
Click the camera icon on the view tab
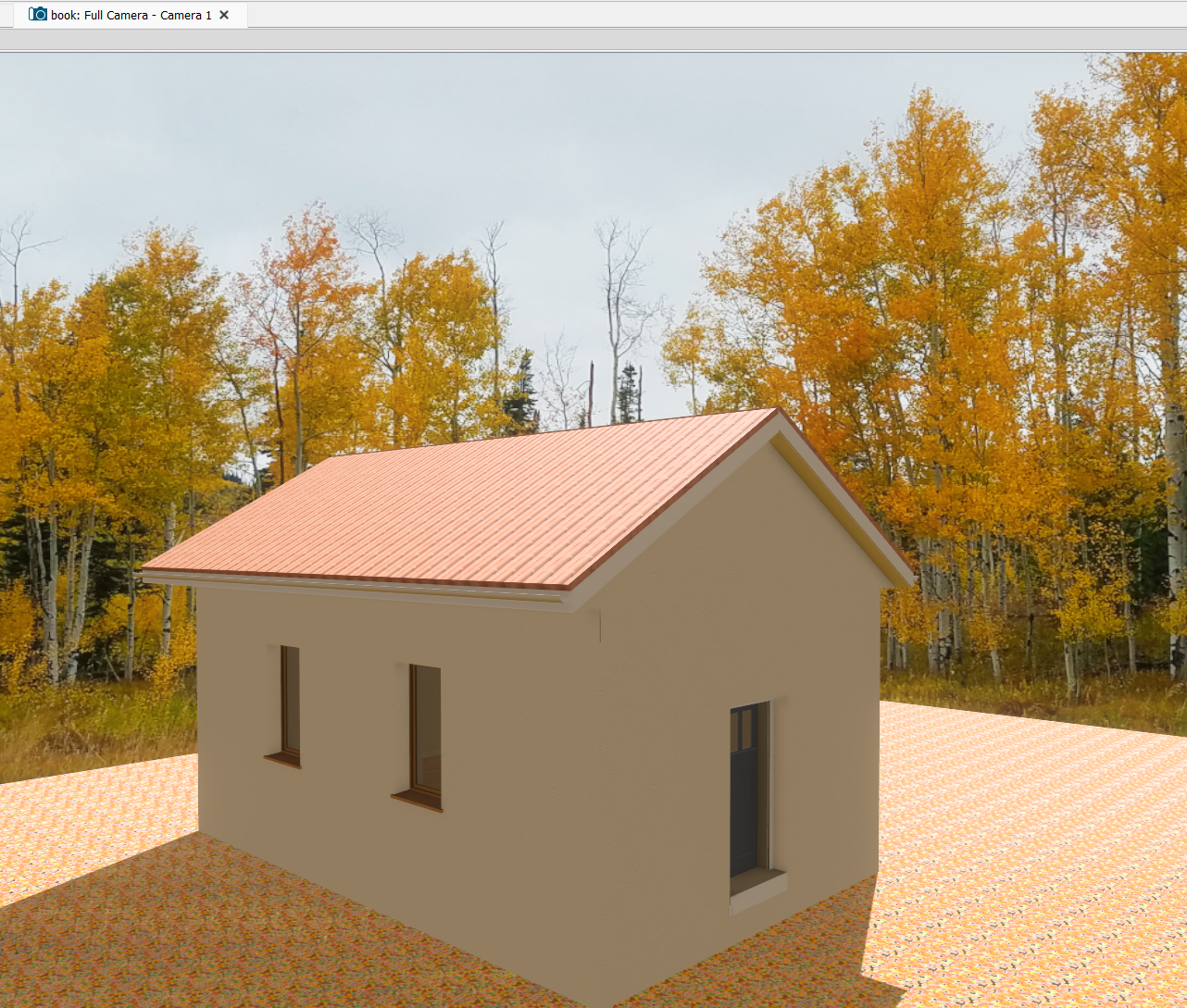38,14
